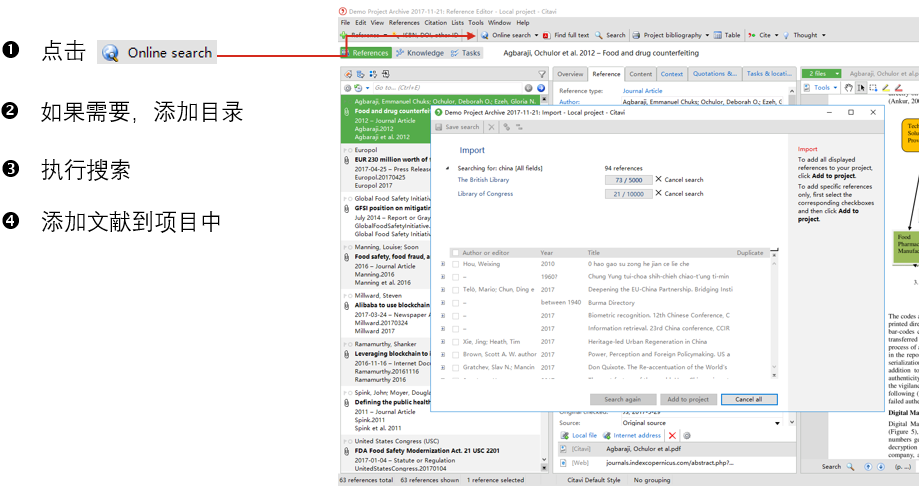Screen dimensions: 919x491
Task: Open the Citation menu
Action: [x=435, y=23]
